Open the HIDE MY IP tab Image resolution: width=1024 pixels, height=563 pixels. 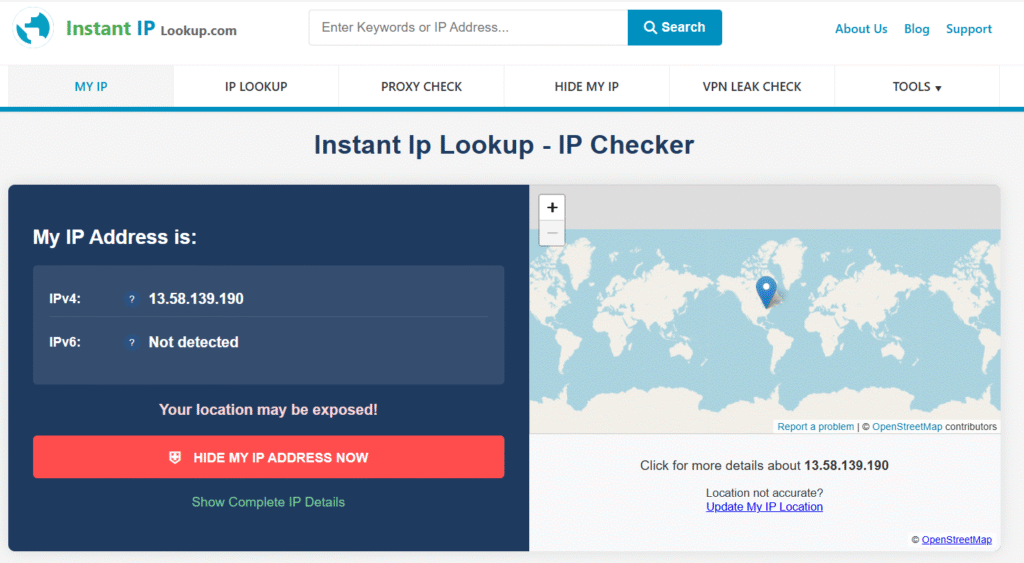click(x=586, y=87)
